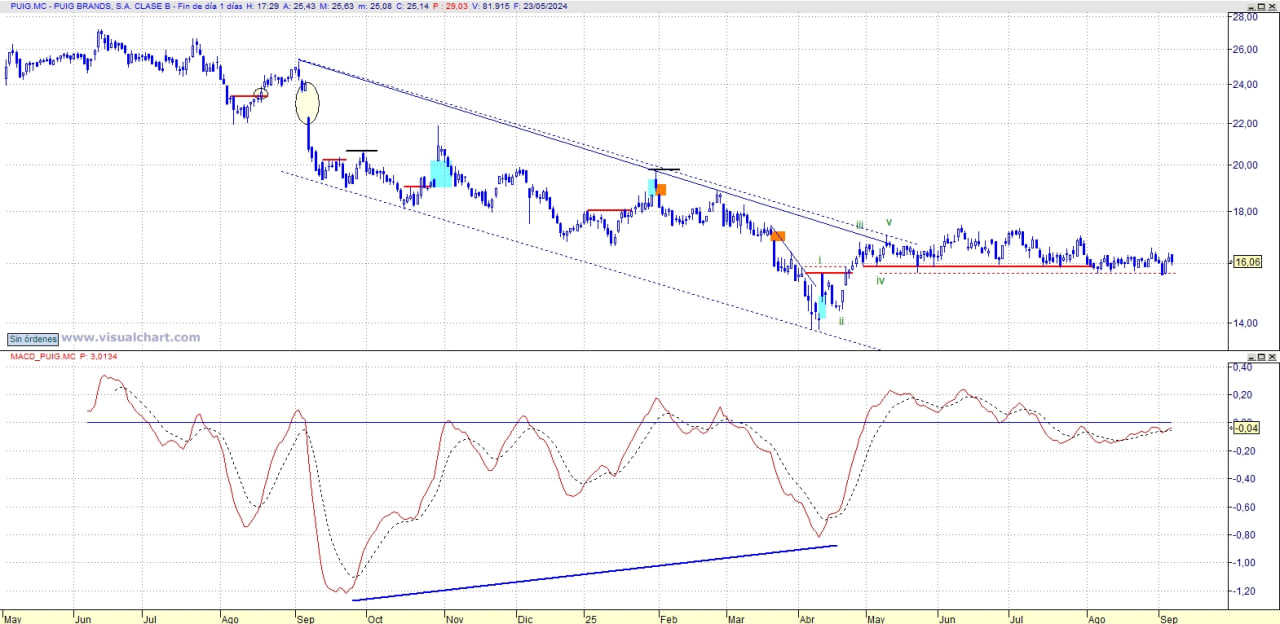This screenshot has height=624, width=1280.
Task: Minimize the PUIG.MC price chart pane
Action: (x=1251, y=6)
